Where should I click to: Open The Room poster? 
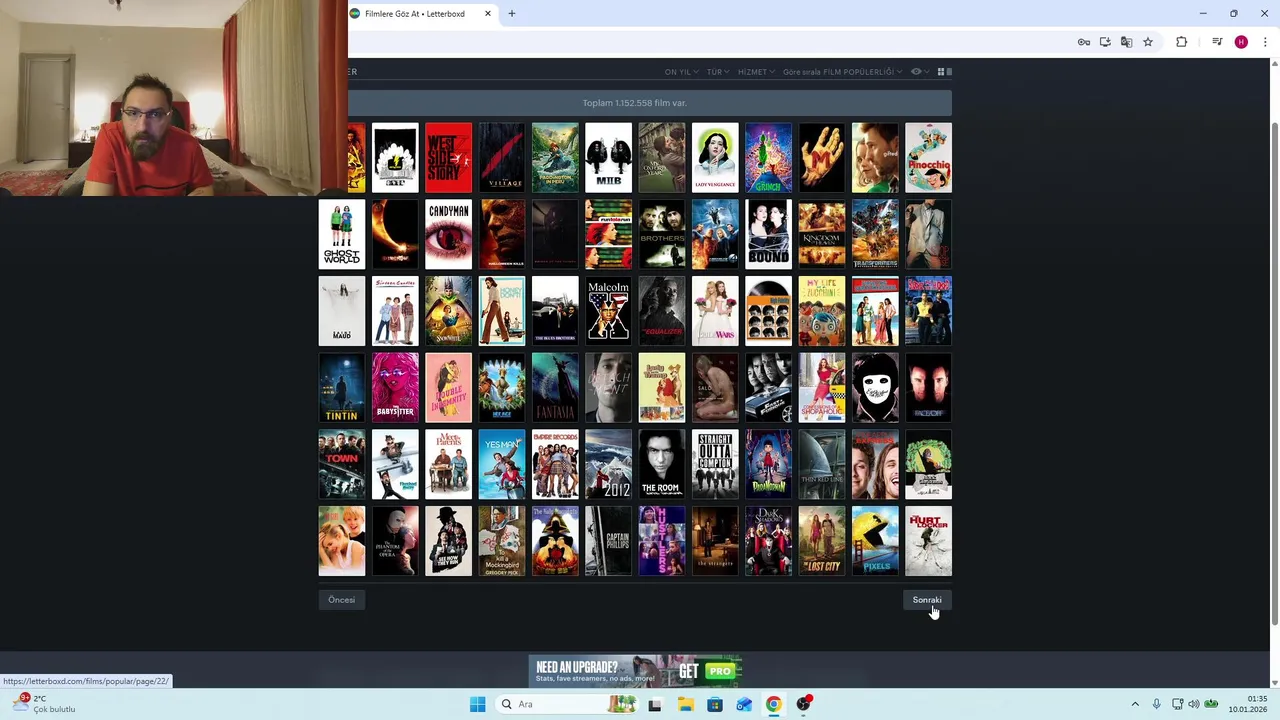tap(662, 464)
